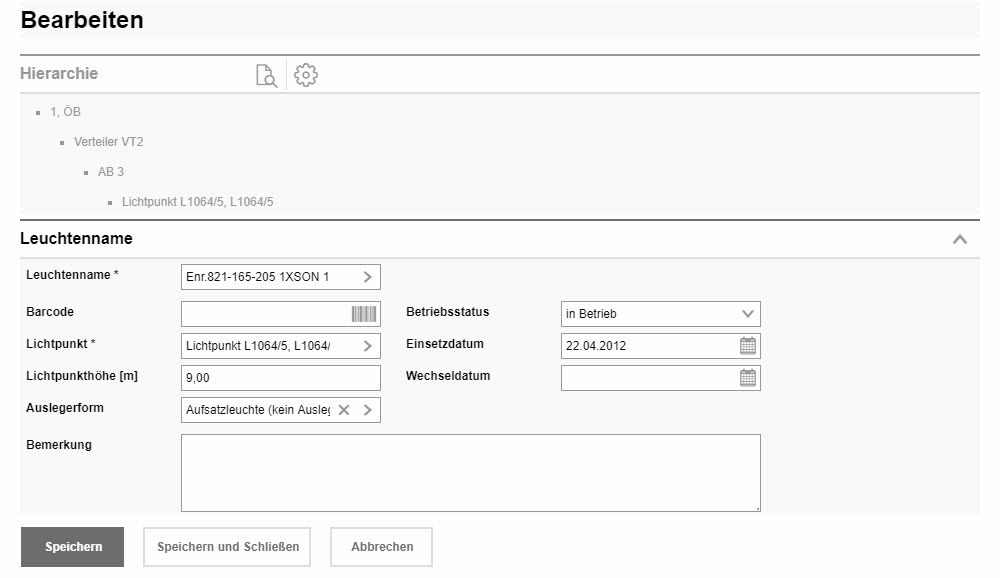Click into the Bemerkung text area
Viewport: 1000px width, 578px height.
point(470,473)
